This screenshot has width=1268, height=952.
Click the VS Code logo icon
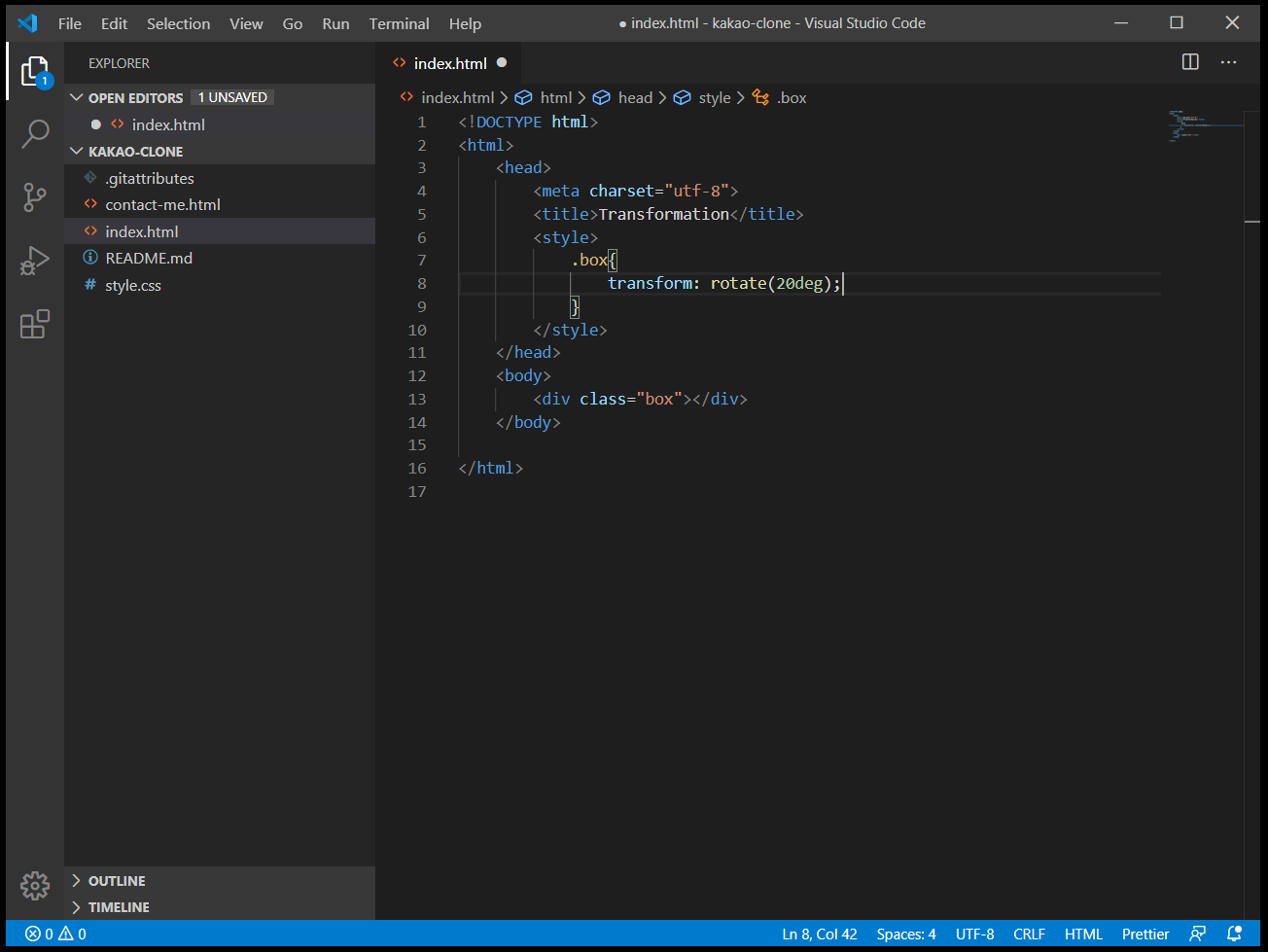(27, 23)
